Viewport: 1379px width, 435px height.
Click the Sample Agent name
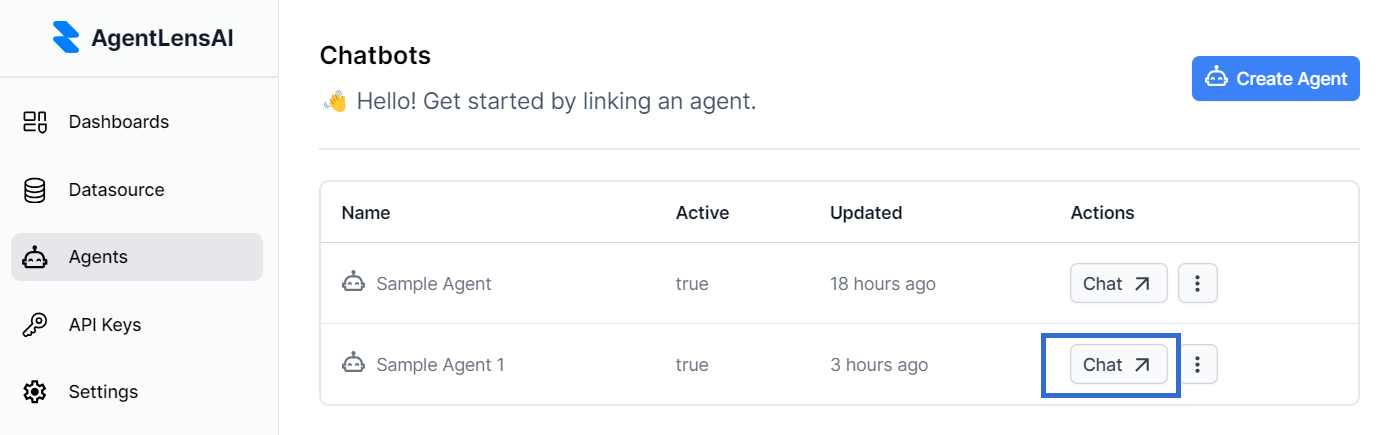tap(433, 284)
